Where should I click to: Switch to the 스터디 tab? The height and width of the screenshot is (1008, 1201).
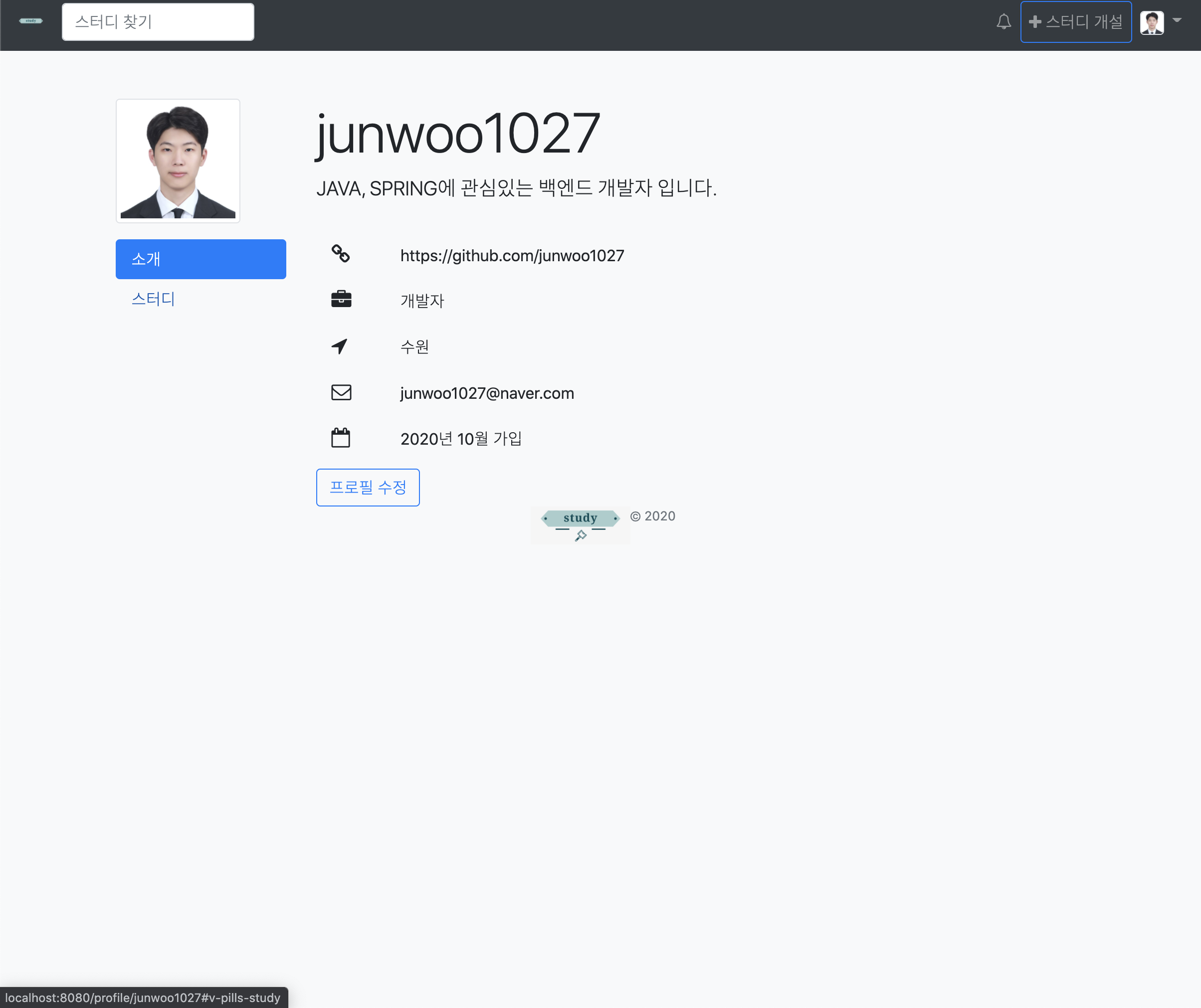coord(153,299)
